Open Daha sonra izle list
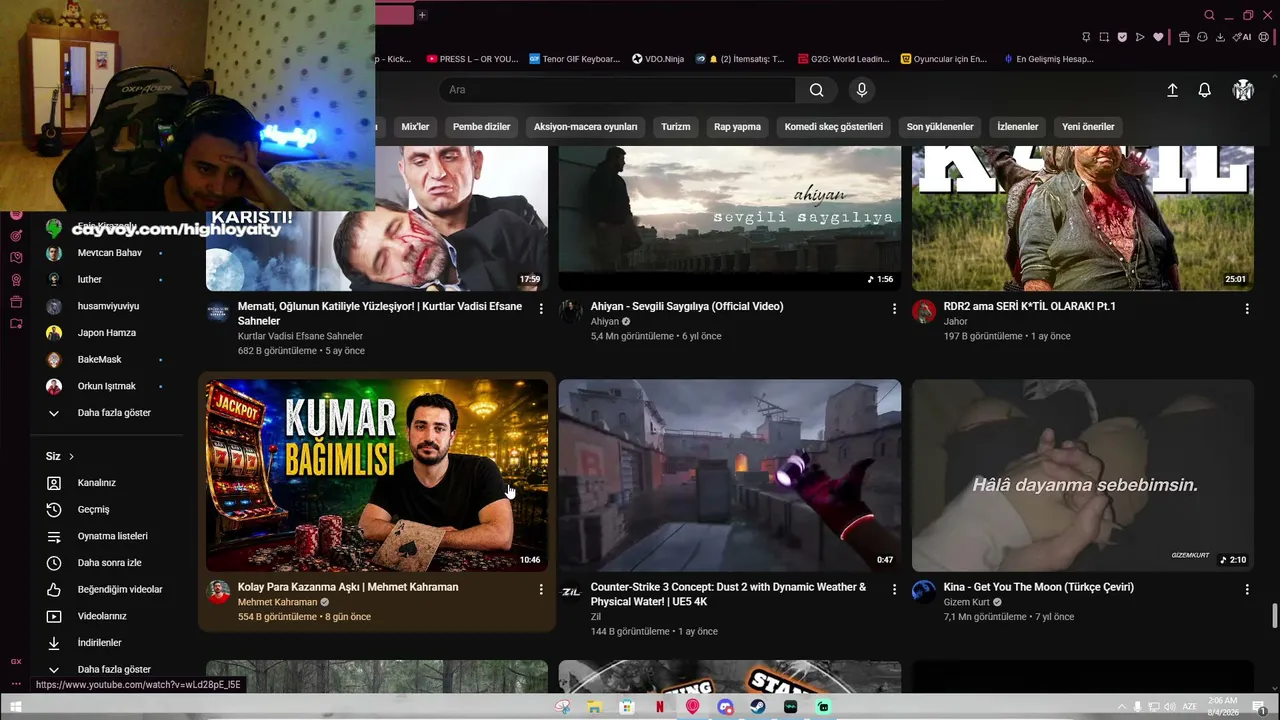 (109, 563)
